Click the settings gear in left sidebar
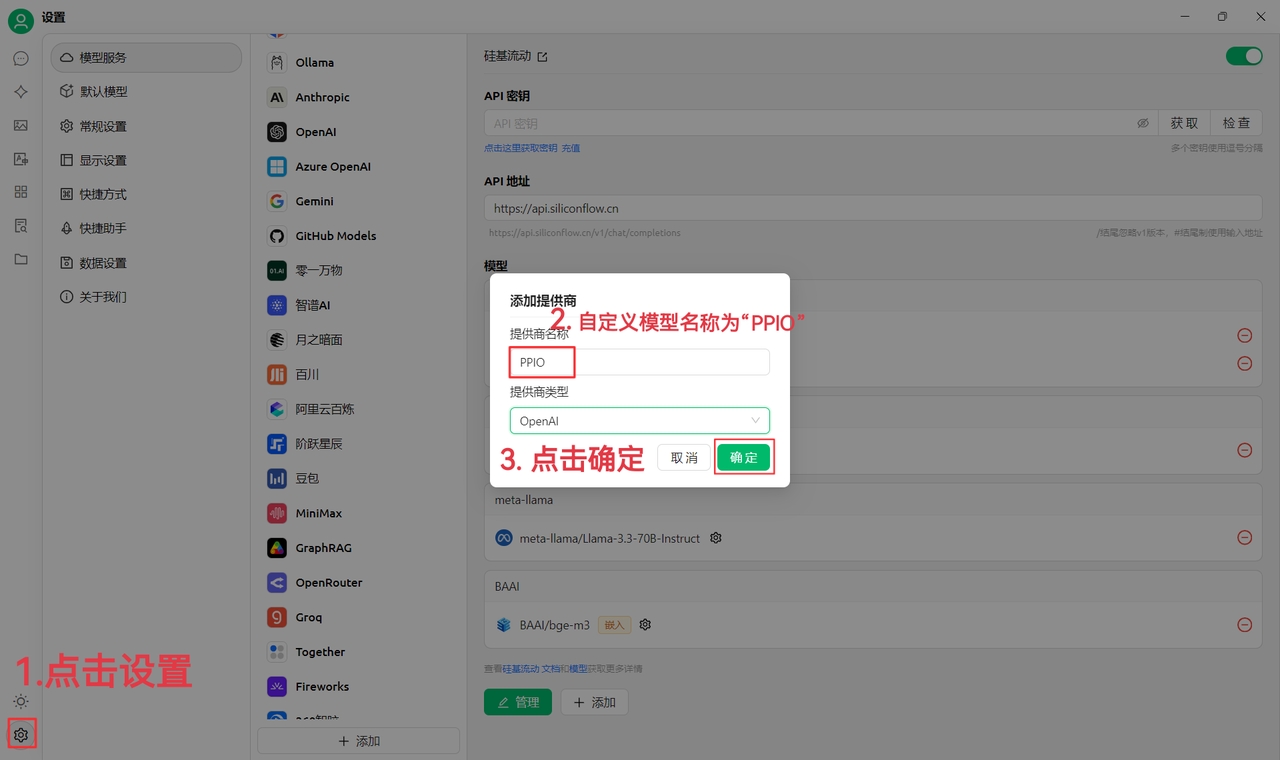The image size is (1280, 760). 21,735
